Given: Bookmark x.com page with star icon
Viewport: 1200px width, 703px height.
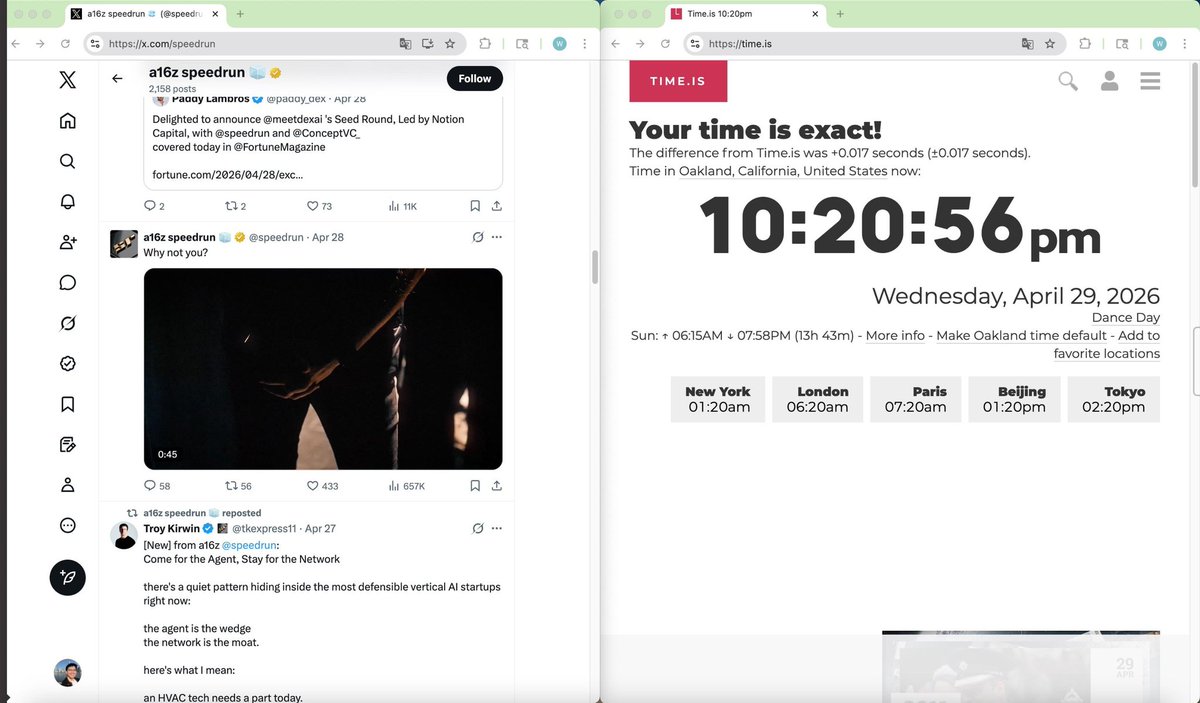Looking at the screenshot, I should [450, 44].
